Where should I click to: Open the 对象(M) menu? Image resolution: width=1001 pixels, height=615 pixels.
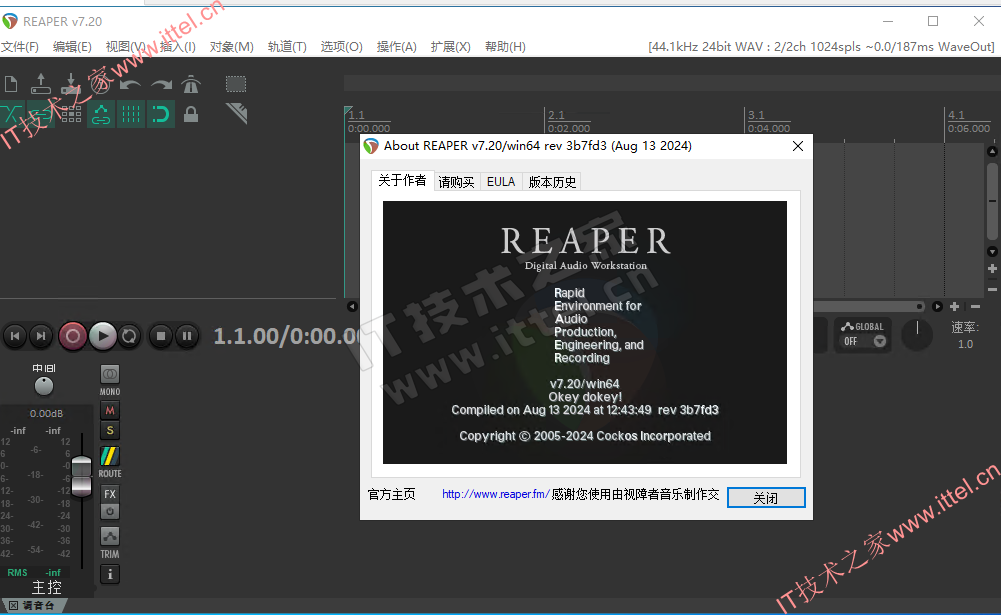coord(232,47)
